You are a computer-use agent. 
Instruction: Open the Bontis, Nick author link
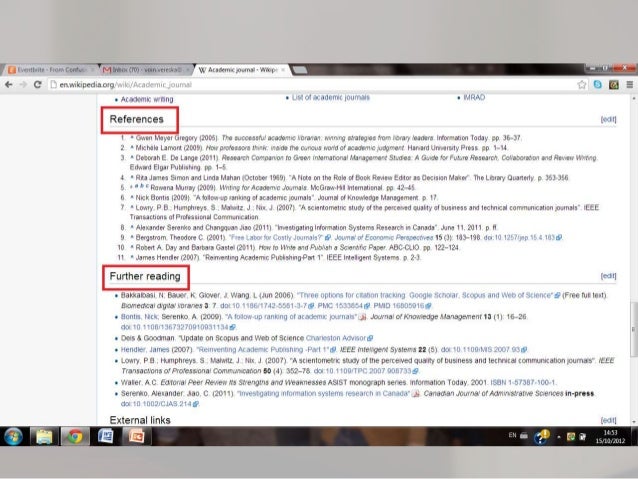[139, 317]
